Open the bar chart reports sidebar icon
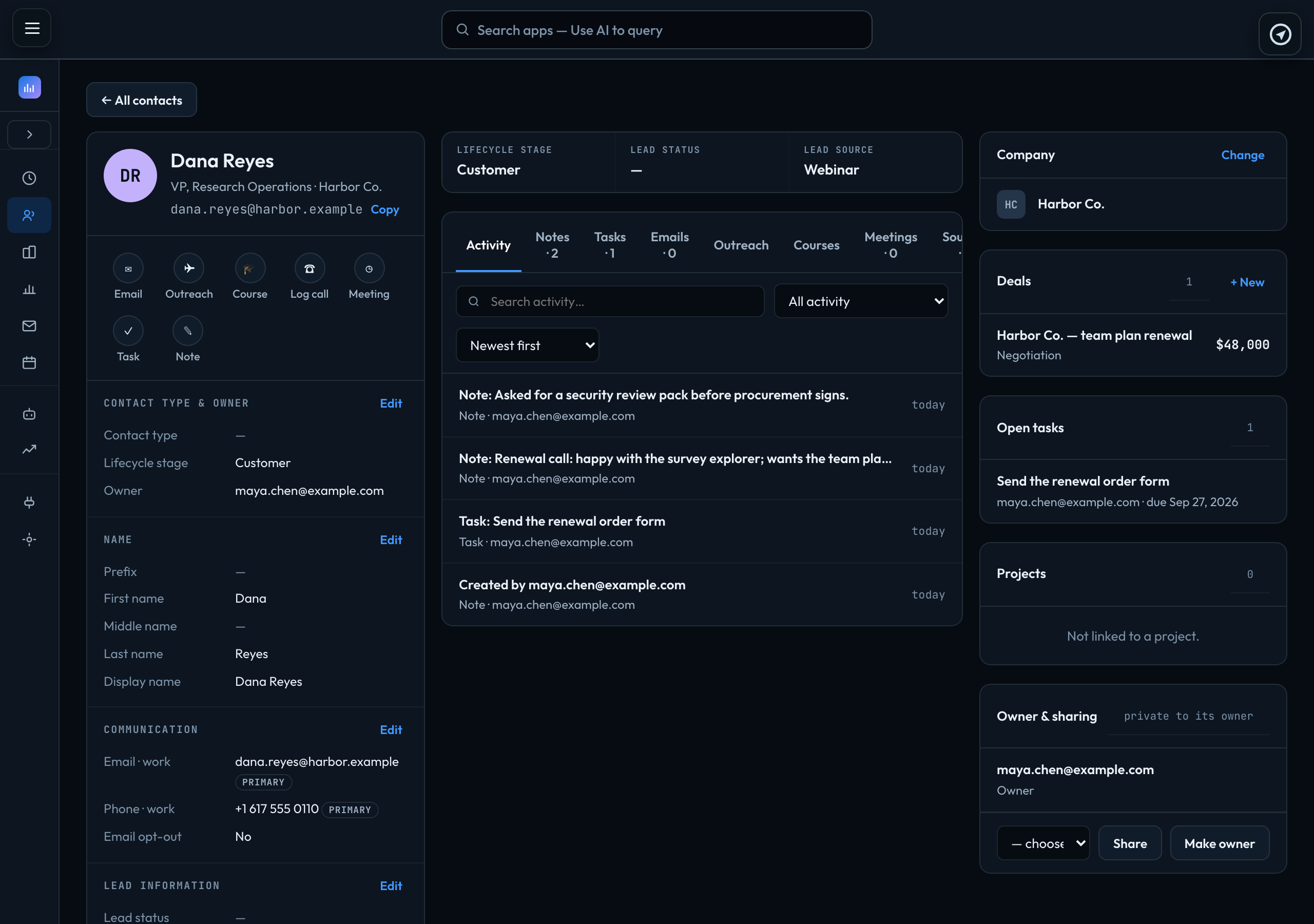This screenshot has height=924, width=1314. click(x=29, y=289)
